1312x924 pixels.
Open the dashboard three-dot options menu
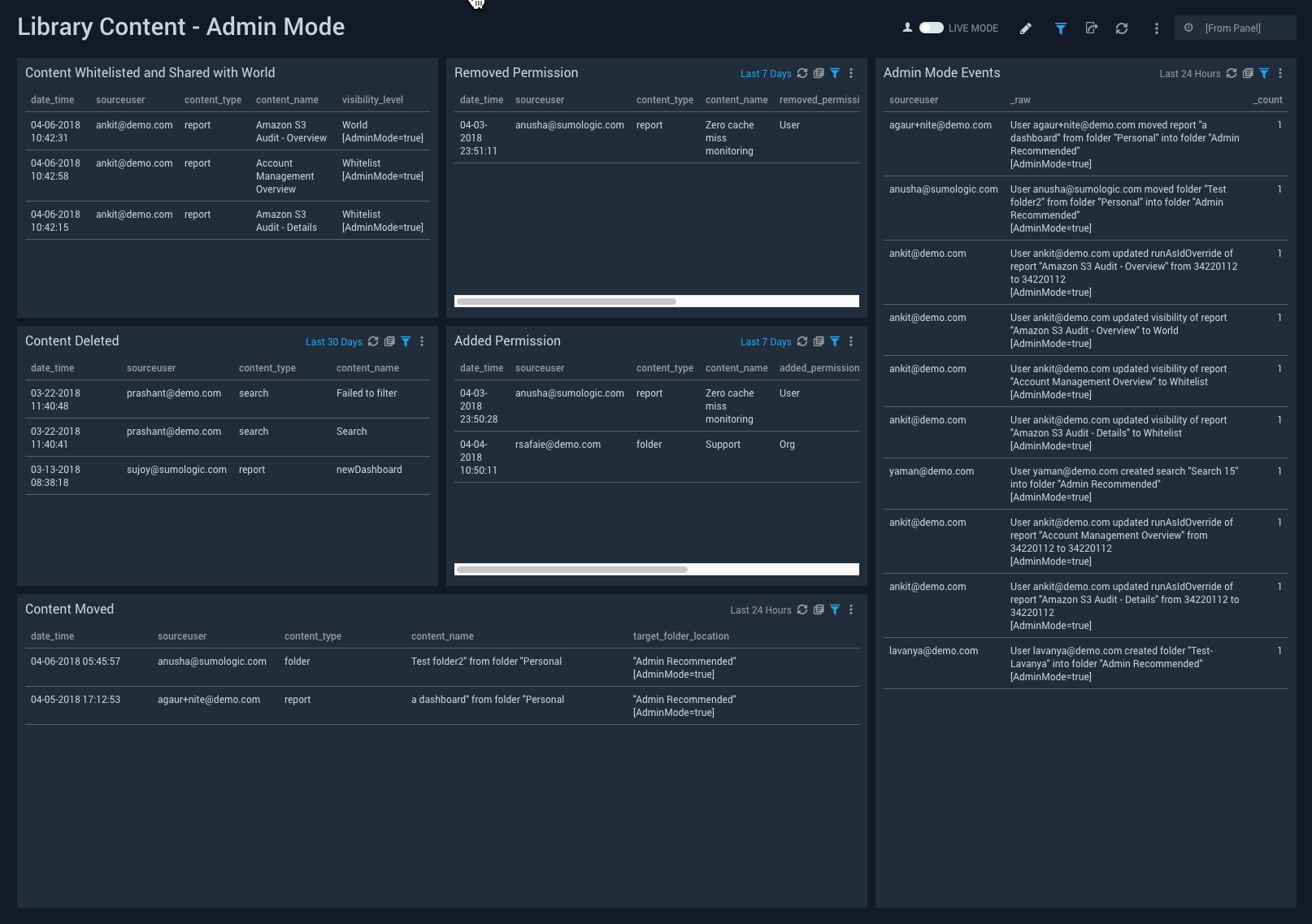click(x=1156, y=28)
